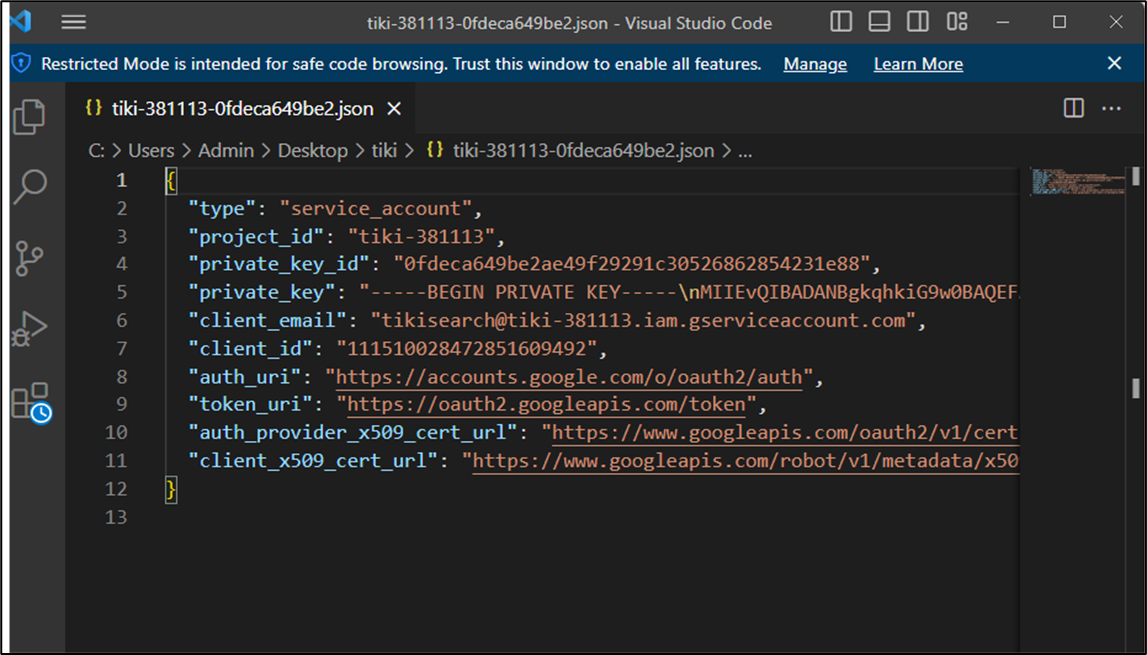Expand the 'tiki' folder breadcrumb
Viewport: 1147px width, 655px height.
384,150
